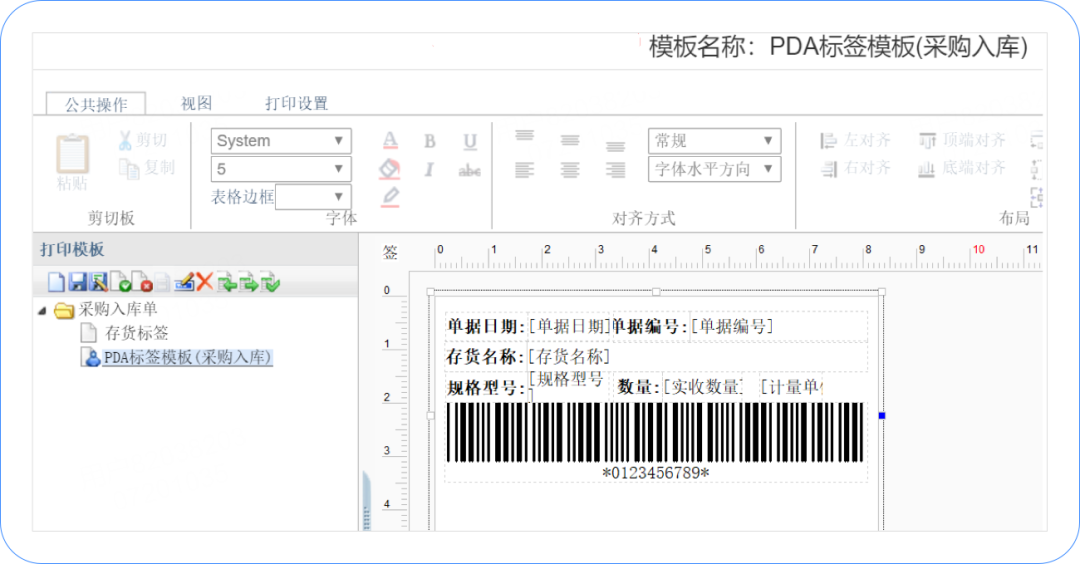1080x564 pixels.
Task: Center the text horizontally
Action: tap(570, 169)
